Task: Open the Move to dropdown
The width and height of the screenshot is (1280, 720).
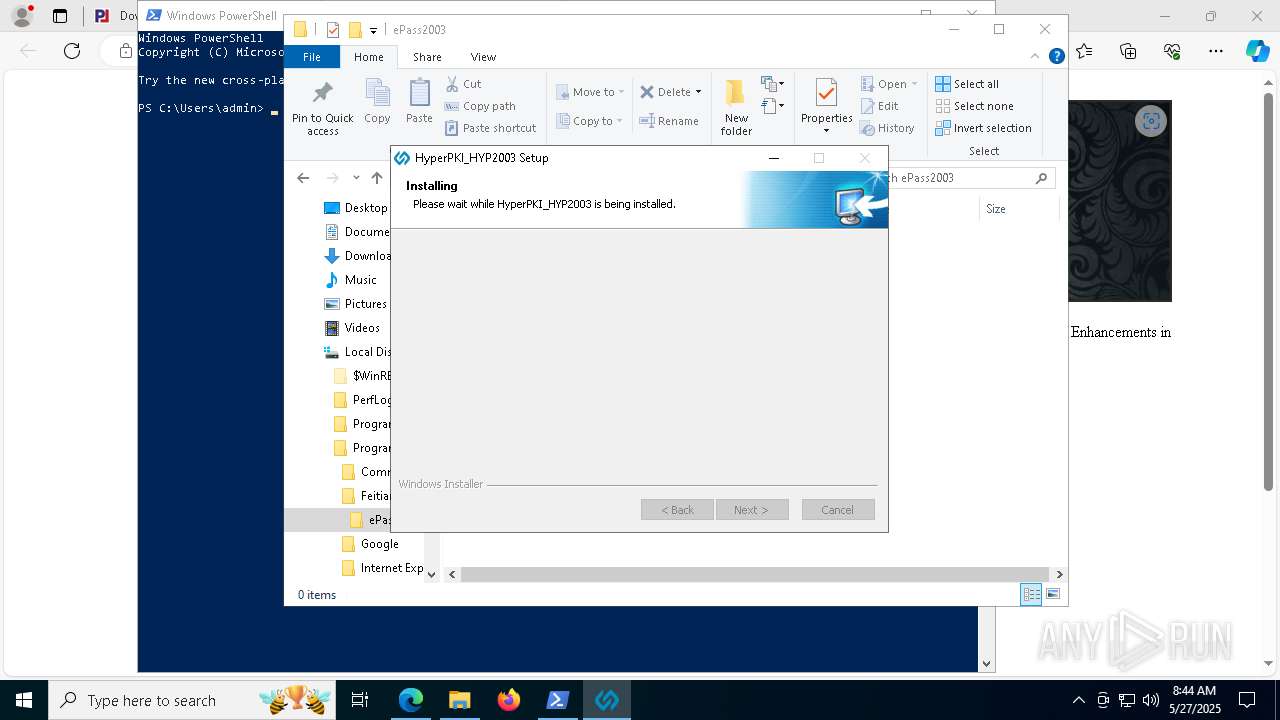Action: coord(590,92)
